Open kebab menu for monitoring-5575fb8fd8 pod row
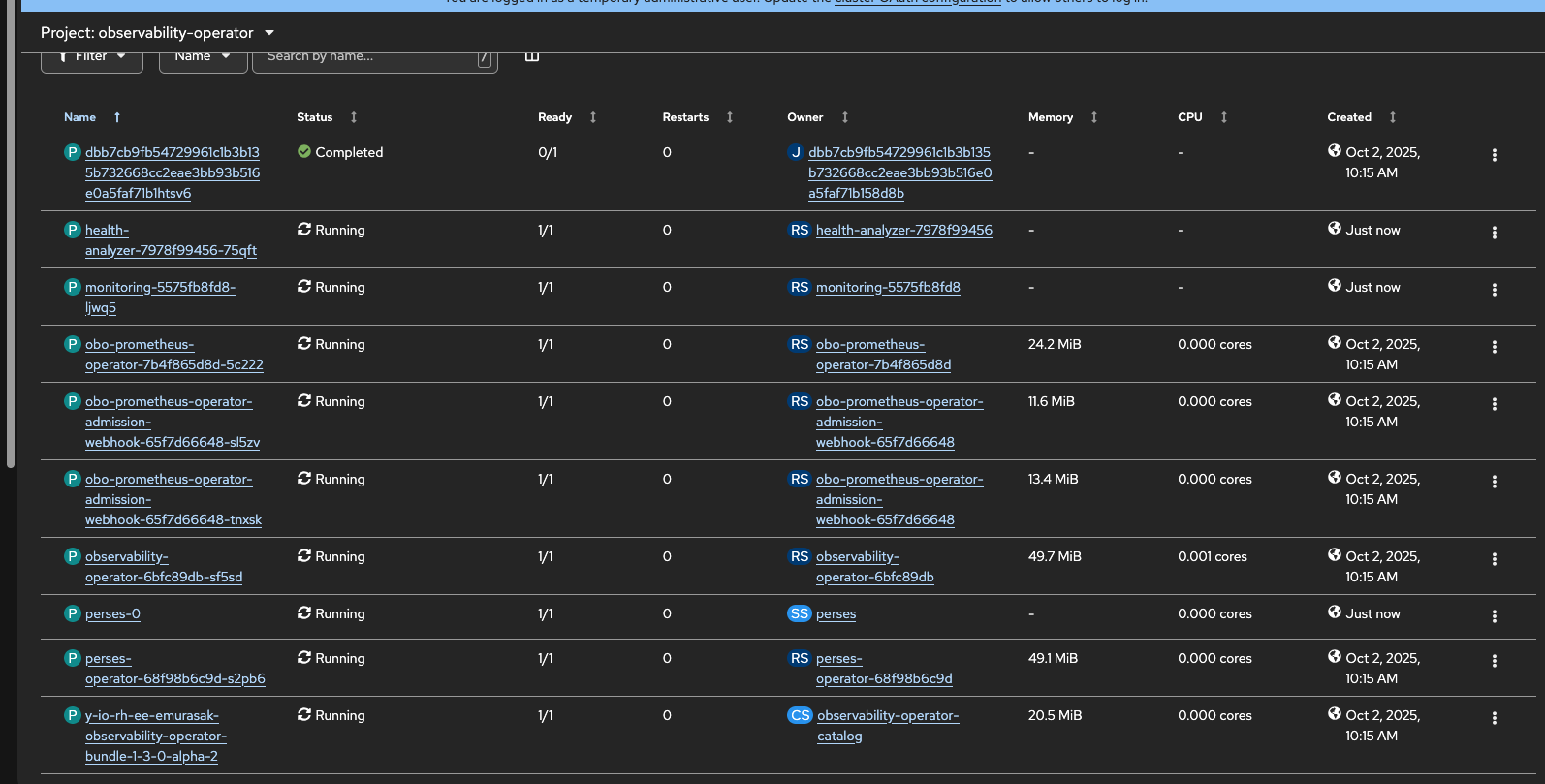The width and height of the screenshot is (1545, 784). pyautogui.click(x=1494, y=290)
